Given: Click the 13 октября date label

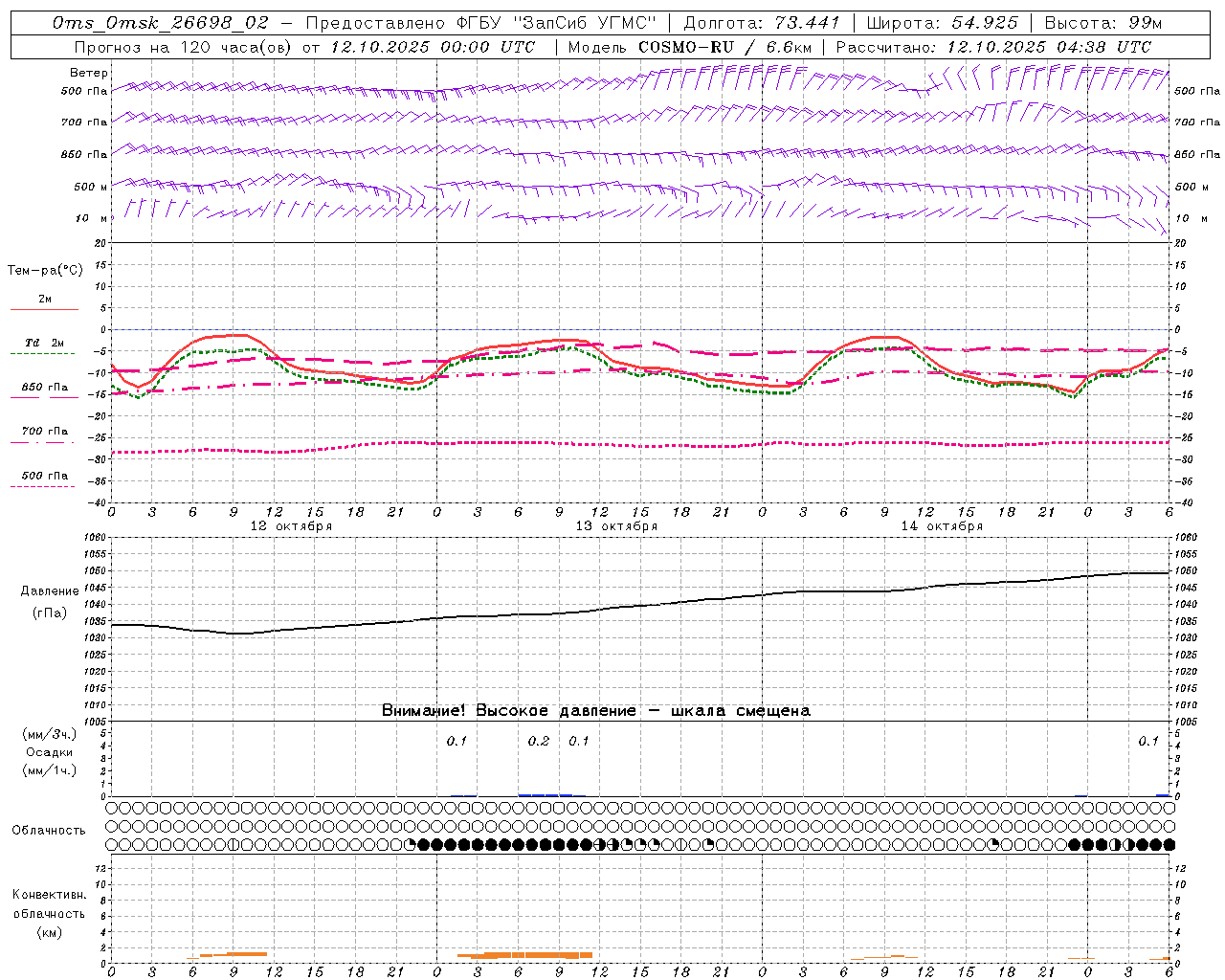Looking at the screenshot, I should point(616,526).
